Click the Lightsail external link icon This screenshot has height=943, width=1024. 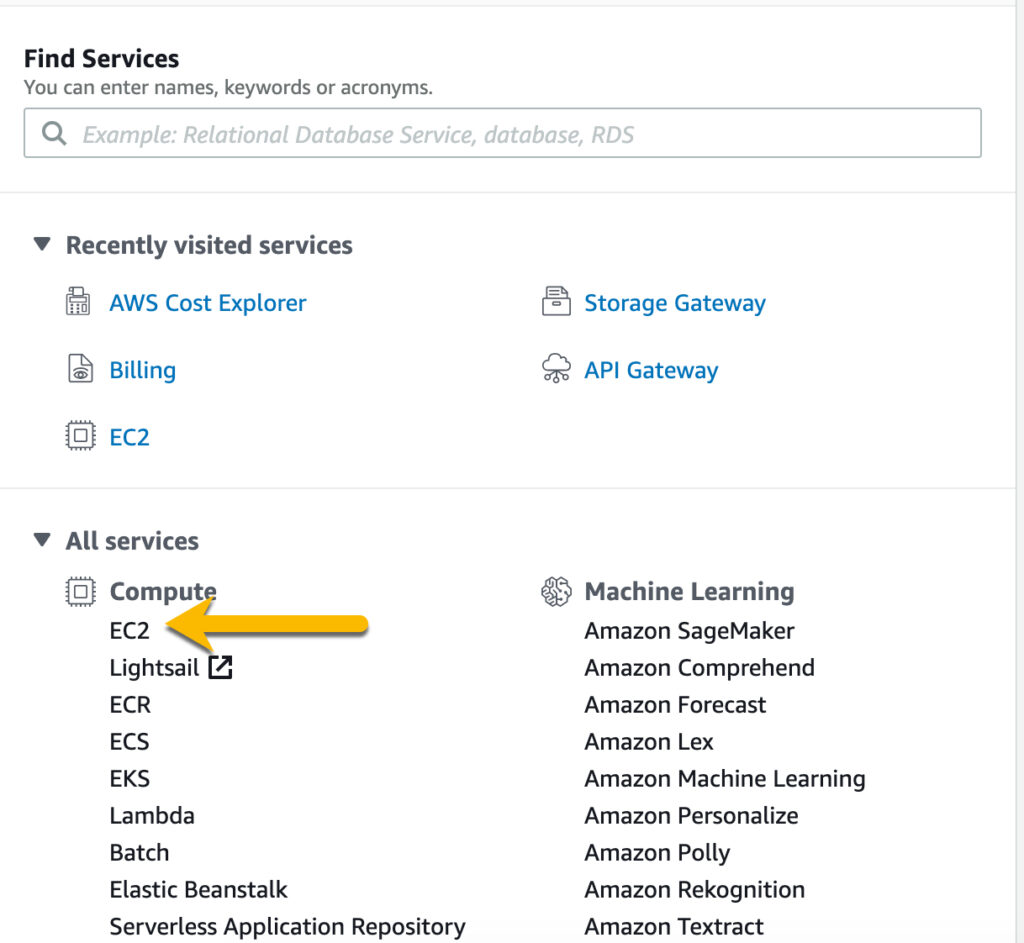(221, 667)
